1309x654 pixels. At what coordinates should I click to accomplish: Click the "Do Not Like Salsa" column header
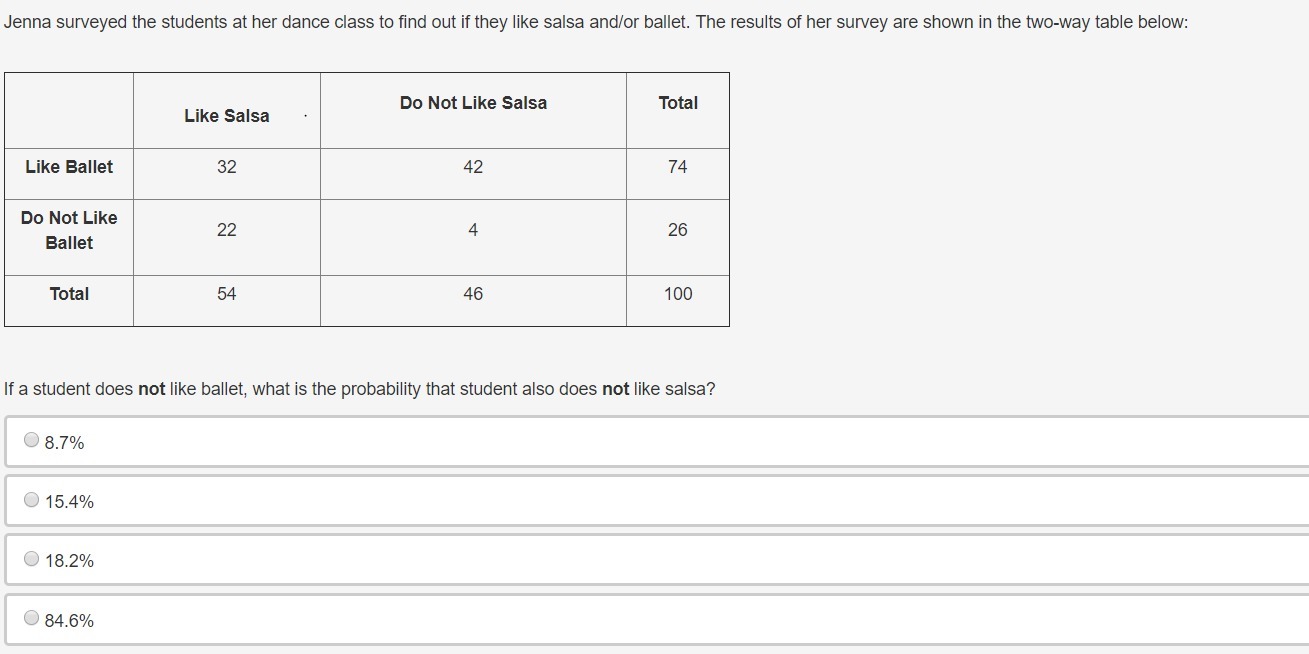473,103
